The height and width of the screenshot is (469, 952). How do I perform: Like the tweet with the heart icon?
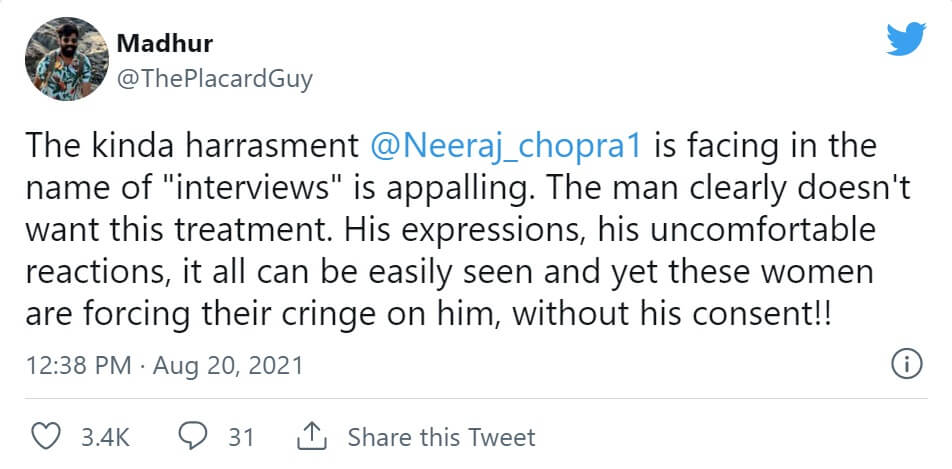(45, 437)
